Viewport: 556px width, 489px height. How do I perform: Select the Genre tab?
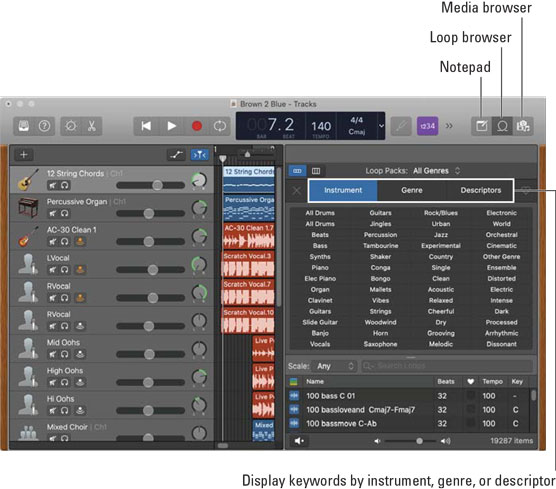pos(412,190)
